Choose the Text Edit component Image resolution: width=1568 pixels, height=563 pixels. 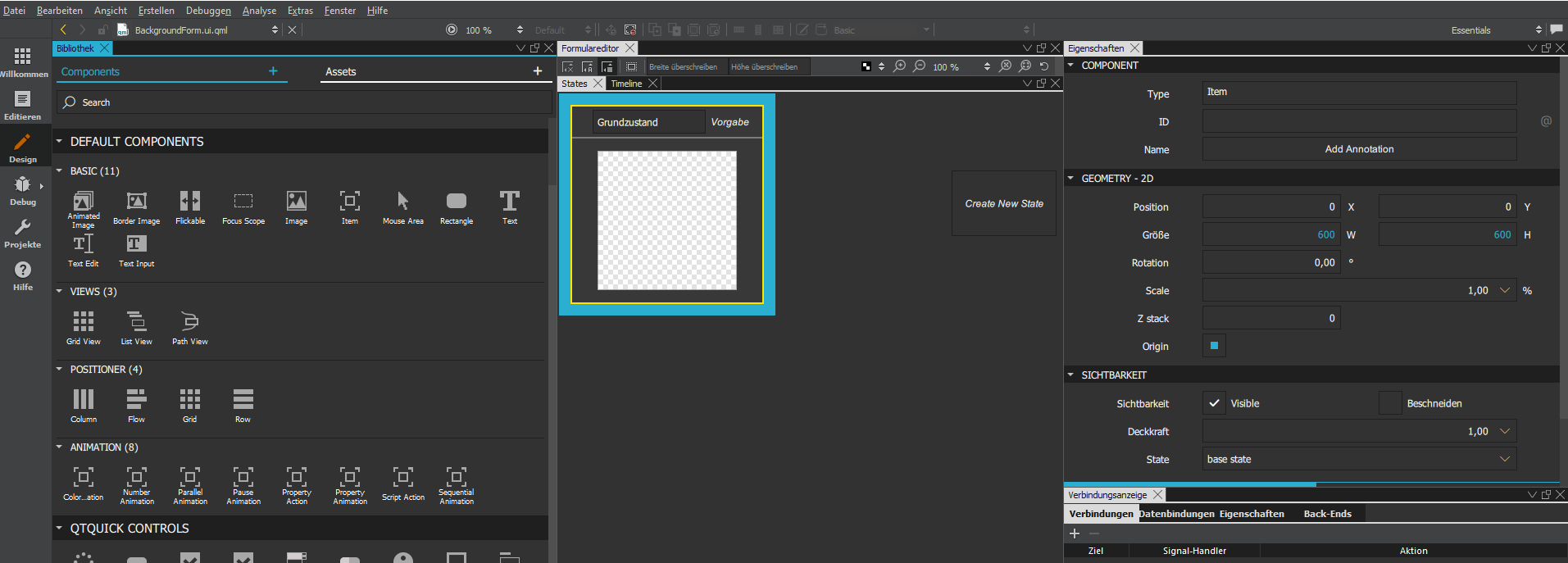(x=84, y=251)
